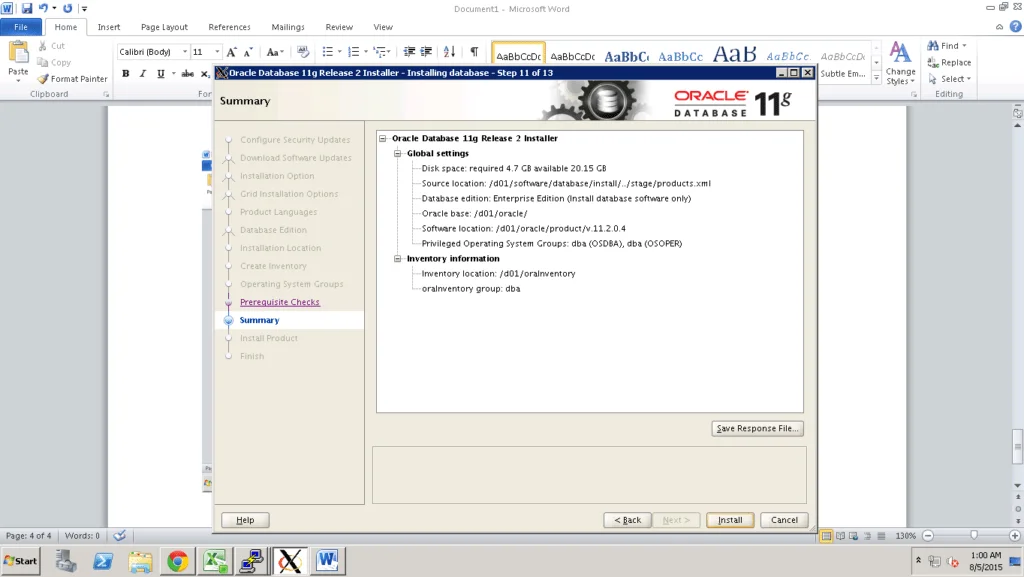
Task: Switch to the Insert tab
Action: (108, 27)
